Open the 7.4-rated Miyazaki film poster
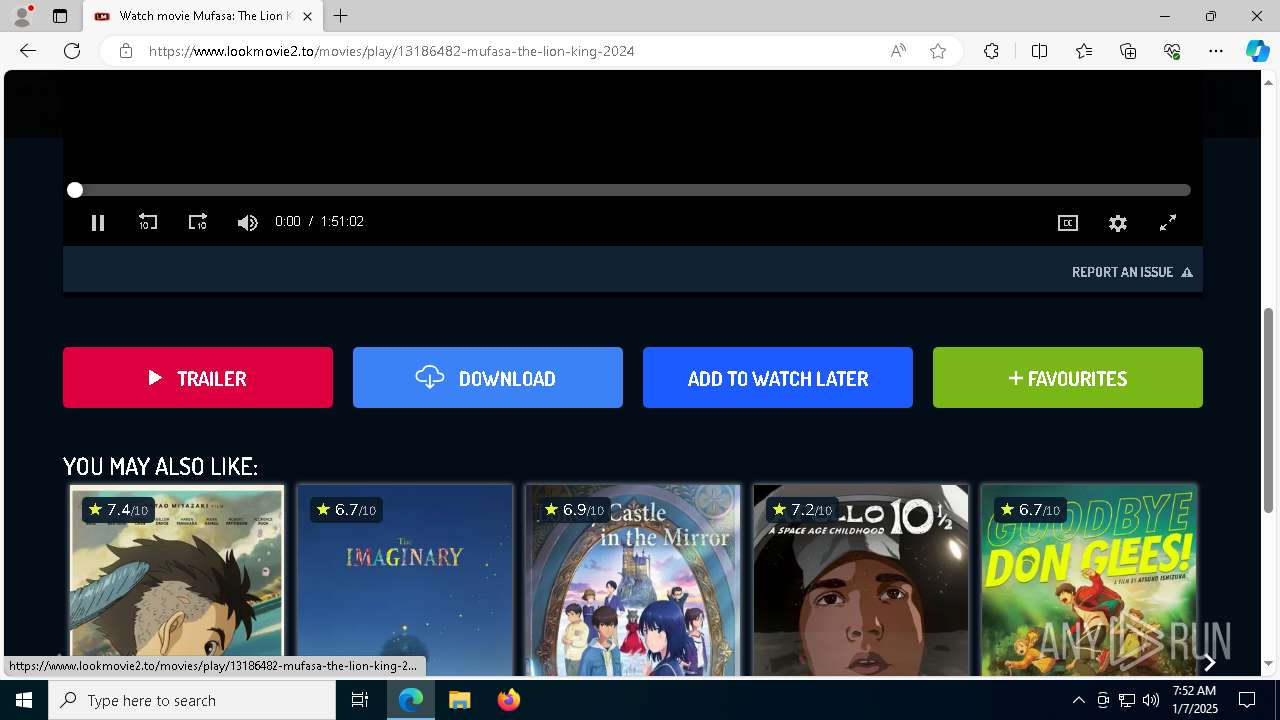The image size is (1280, 720). tap(177, 580)
